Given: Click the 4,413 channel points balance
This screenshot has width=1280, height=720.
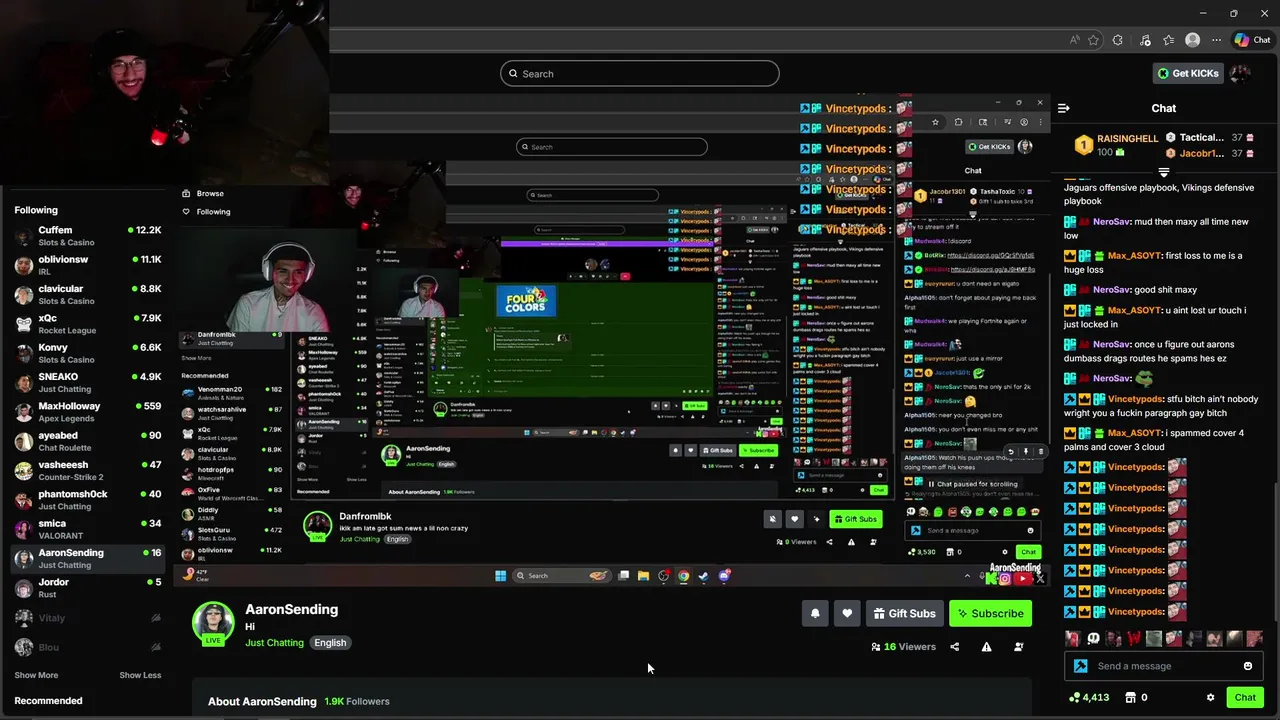Looking at the screenshot, I should 1088,697.
